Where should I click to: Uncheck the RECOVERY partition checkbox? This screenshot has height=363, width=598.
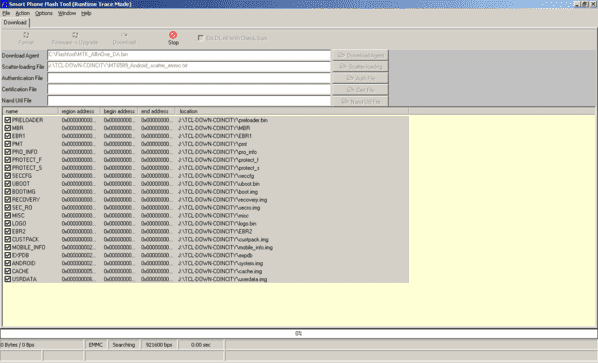tap(8, 199)
